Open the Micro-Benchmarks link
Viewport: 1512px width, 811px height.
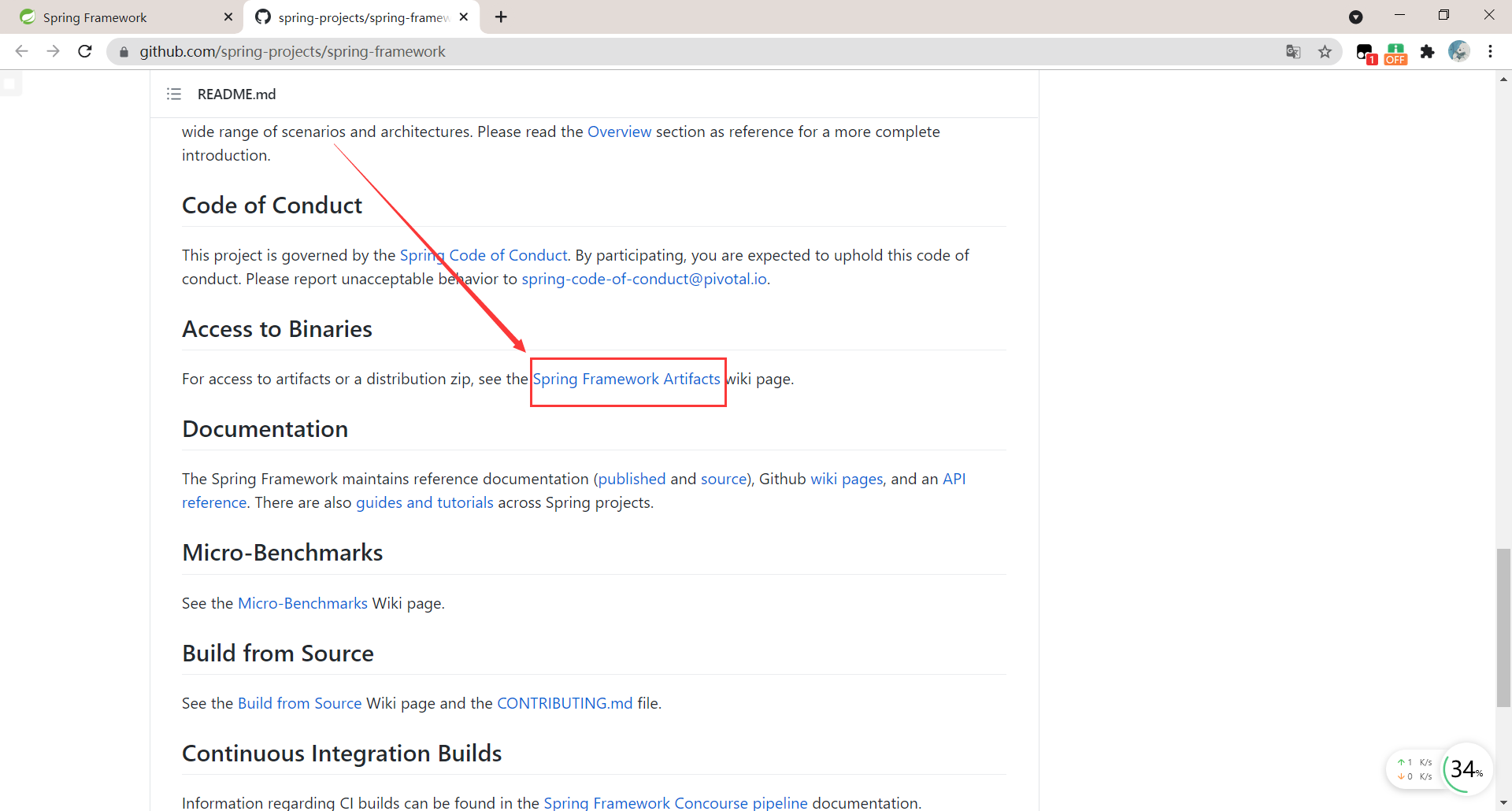click(302, 603)
